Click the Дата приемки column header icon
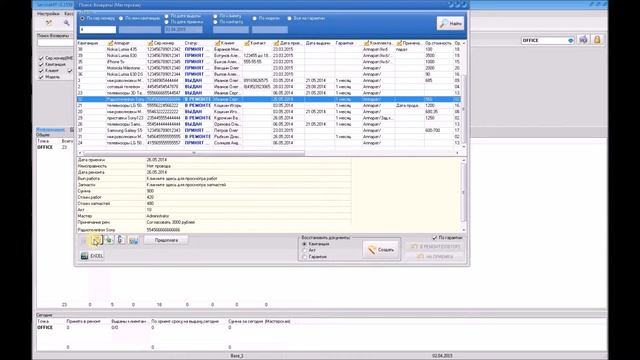 [276, 43]
